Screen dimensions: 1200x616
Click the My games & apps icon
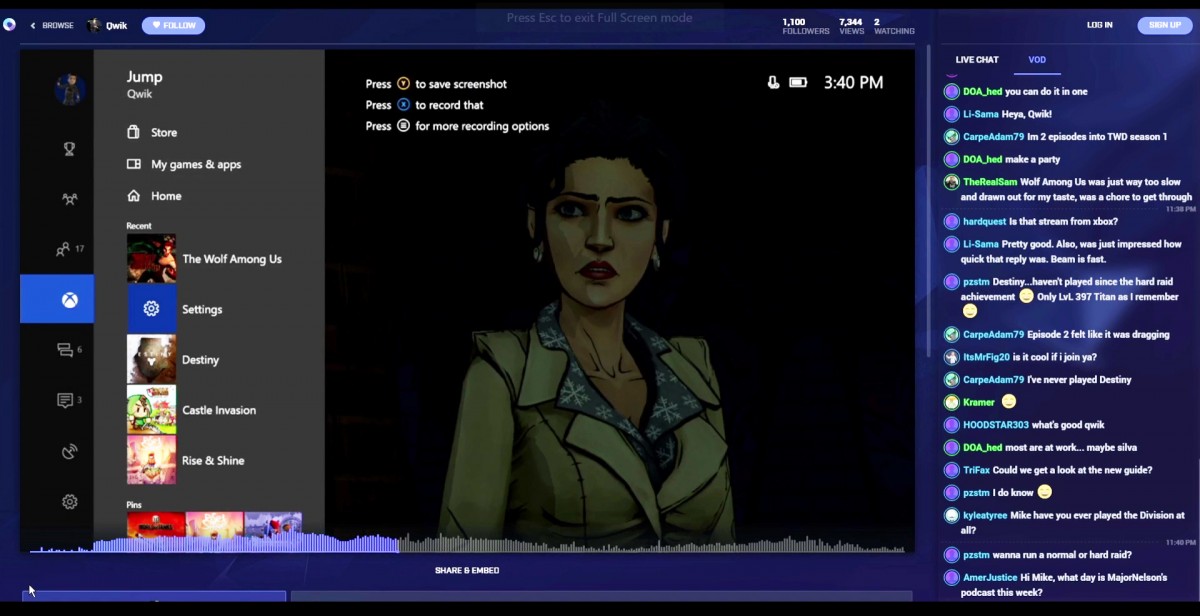point(134,164)
